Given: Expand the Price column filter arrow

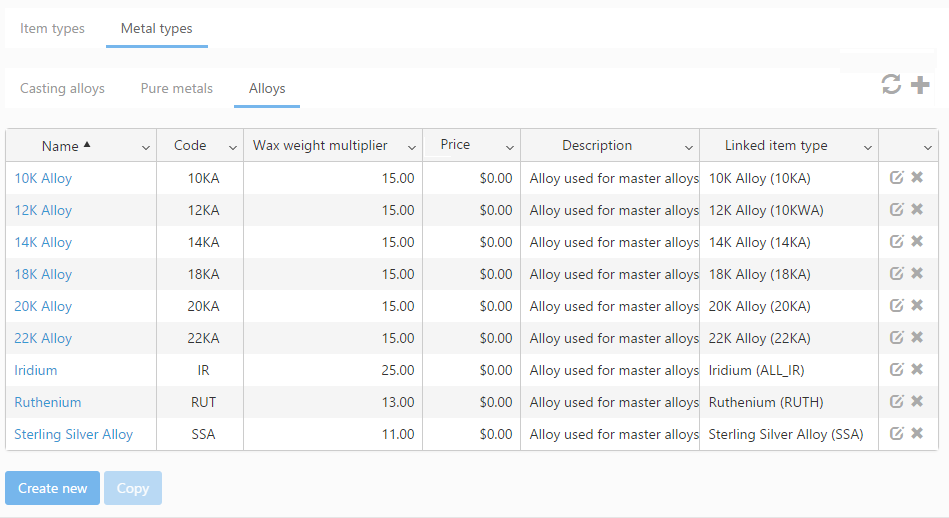Looking at the screenshot, I should [x=510, y=148].
